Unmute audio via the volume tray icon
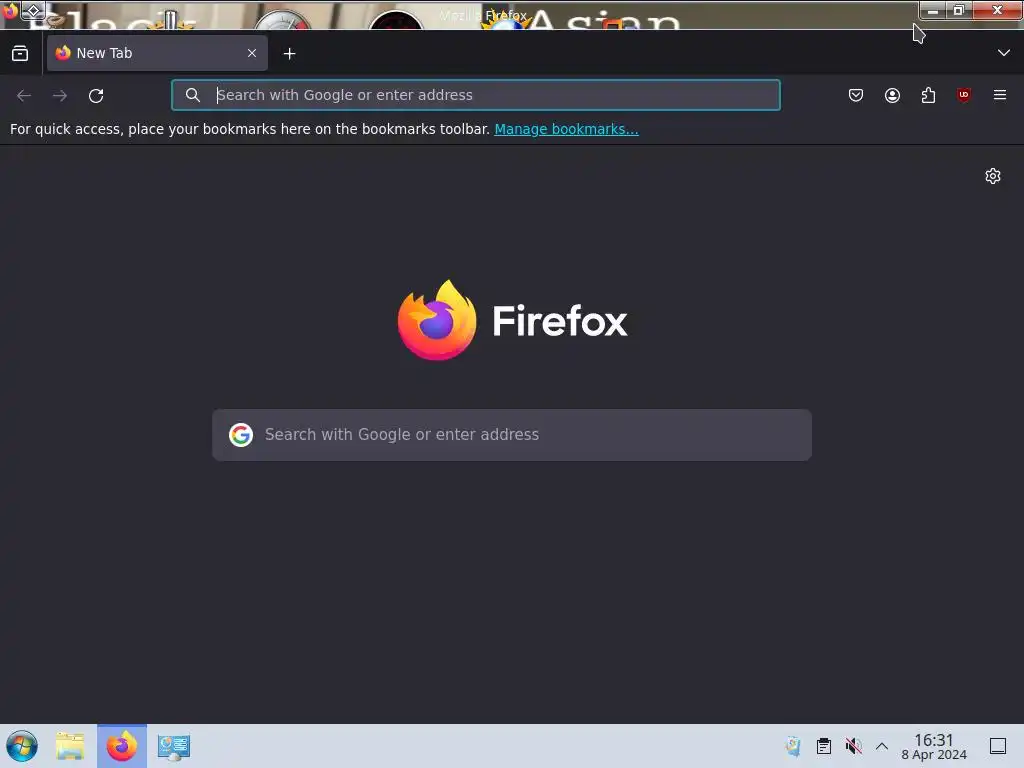1024x768 pixels. point(853,746)
